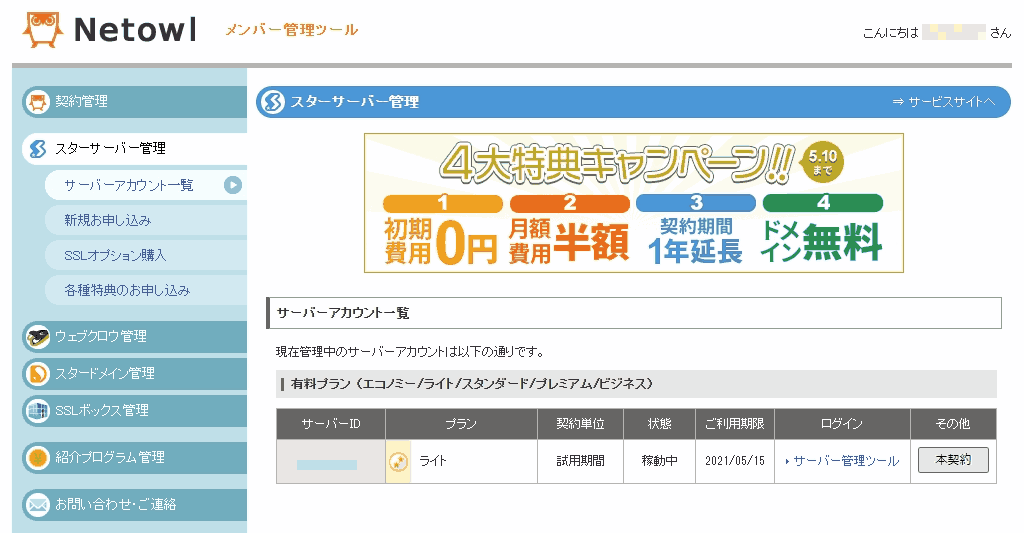Viewport: 1024px width, 533px height.
Task: Click the 試用期間 contract unit cell
Action: coord(581,461)
